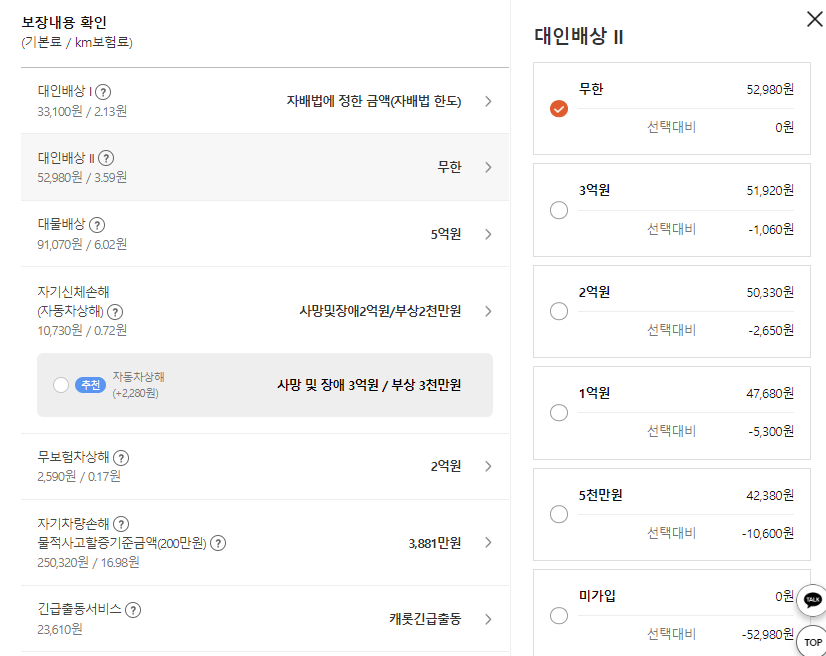The width and height of the screenshot is (826, 656).
Task: Select the 5천만원 coverage option
Action: click(558, 513)
